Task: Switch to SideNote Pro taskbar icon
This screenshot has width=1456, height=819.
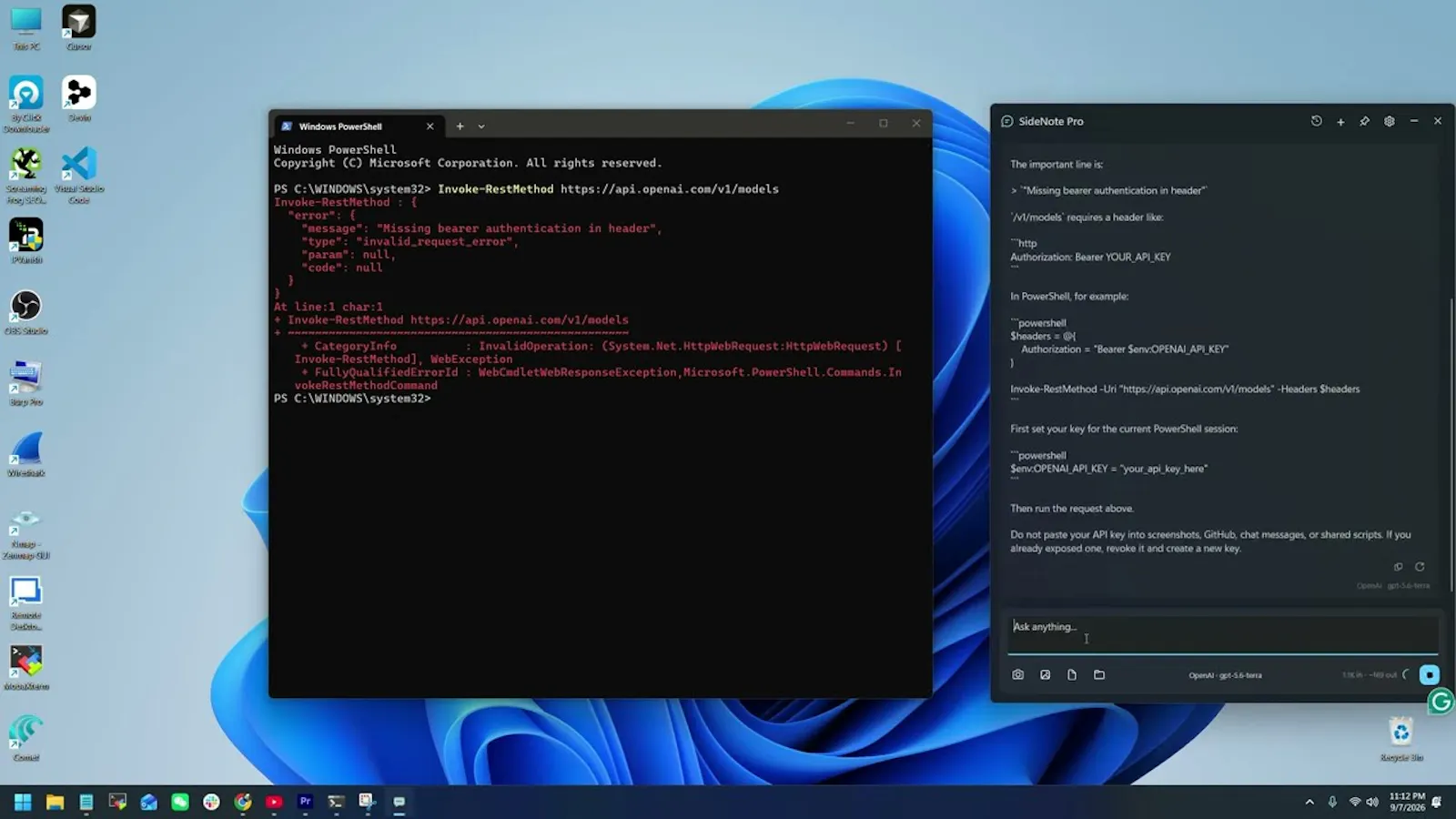Action: click(x=399, y=802)
